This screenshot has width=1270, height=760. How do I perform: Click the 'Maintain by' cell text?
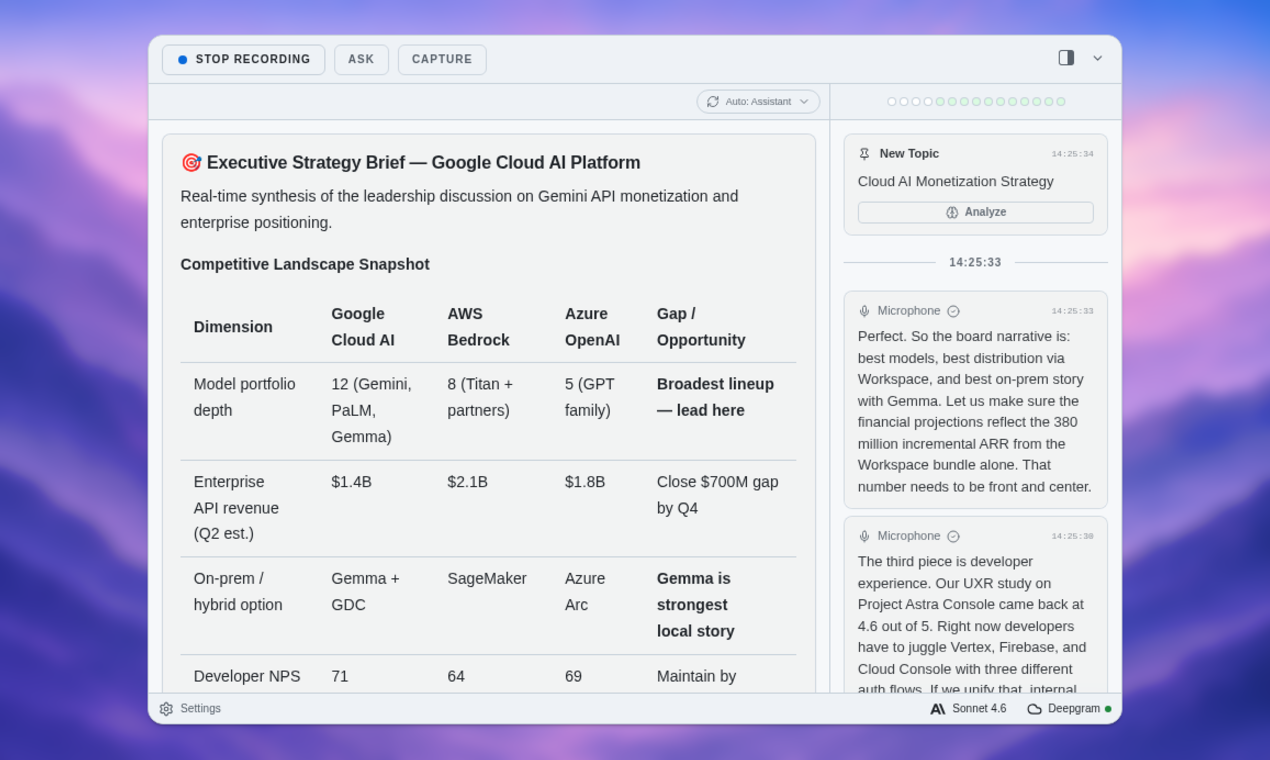point(697,676)
